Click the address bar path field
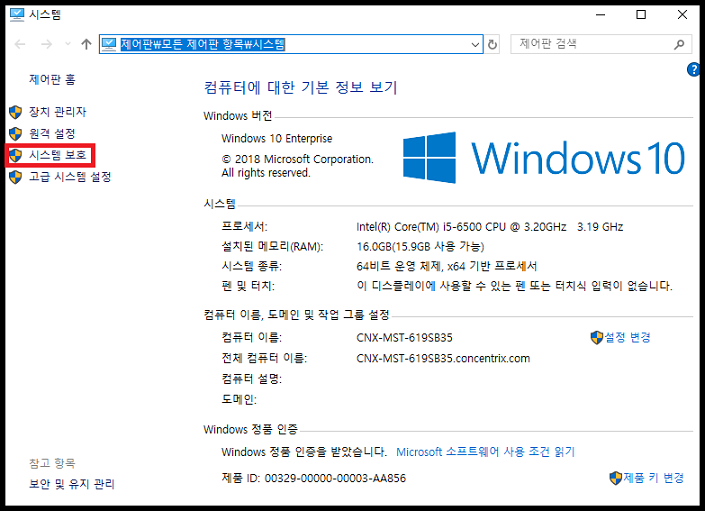The height and width of the screenshot is (511, 705). point(291,44)
